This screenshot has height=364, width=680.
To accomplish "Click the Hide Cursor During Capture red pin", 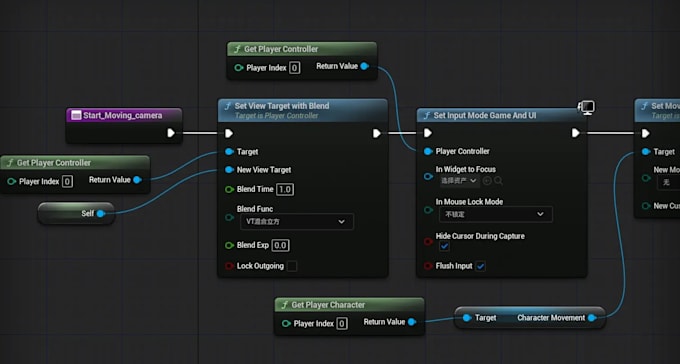I will pyautogui.click(x=428, y=241).
